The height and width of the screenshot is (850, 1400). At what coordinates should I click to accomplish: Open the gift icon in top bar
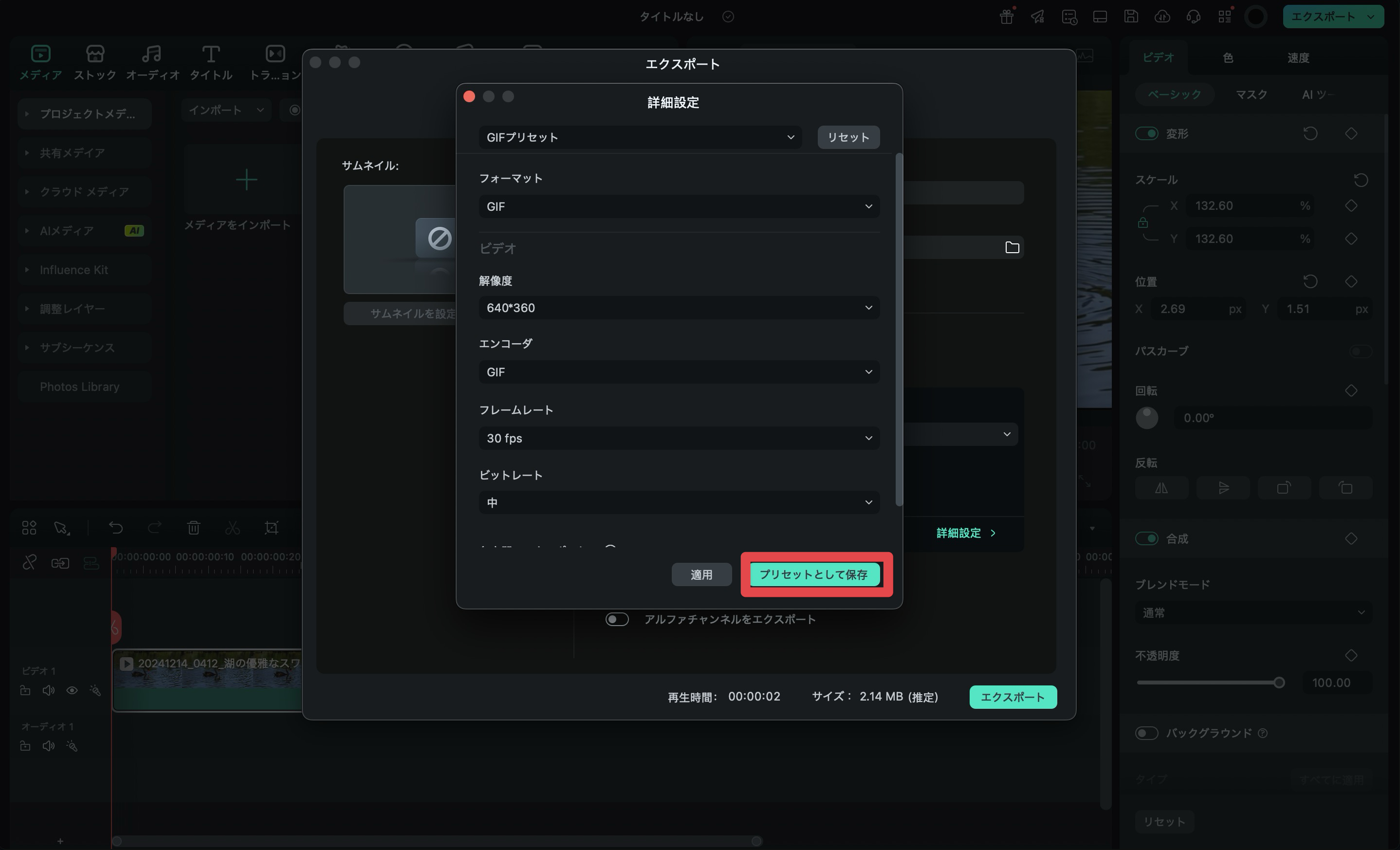tap(1006, 17)
